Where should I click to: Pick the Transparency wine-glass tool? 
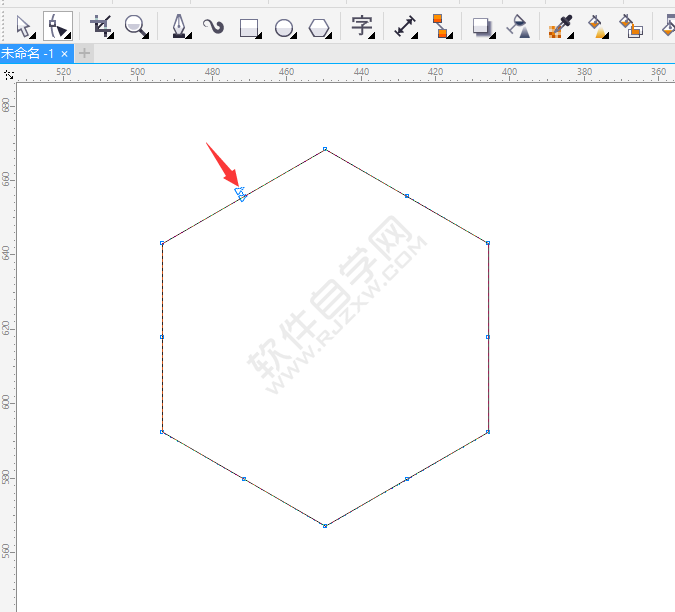coord(518,26)
